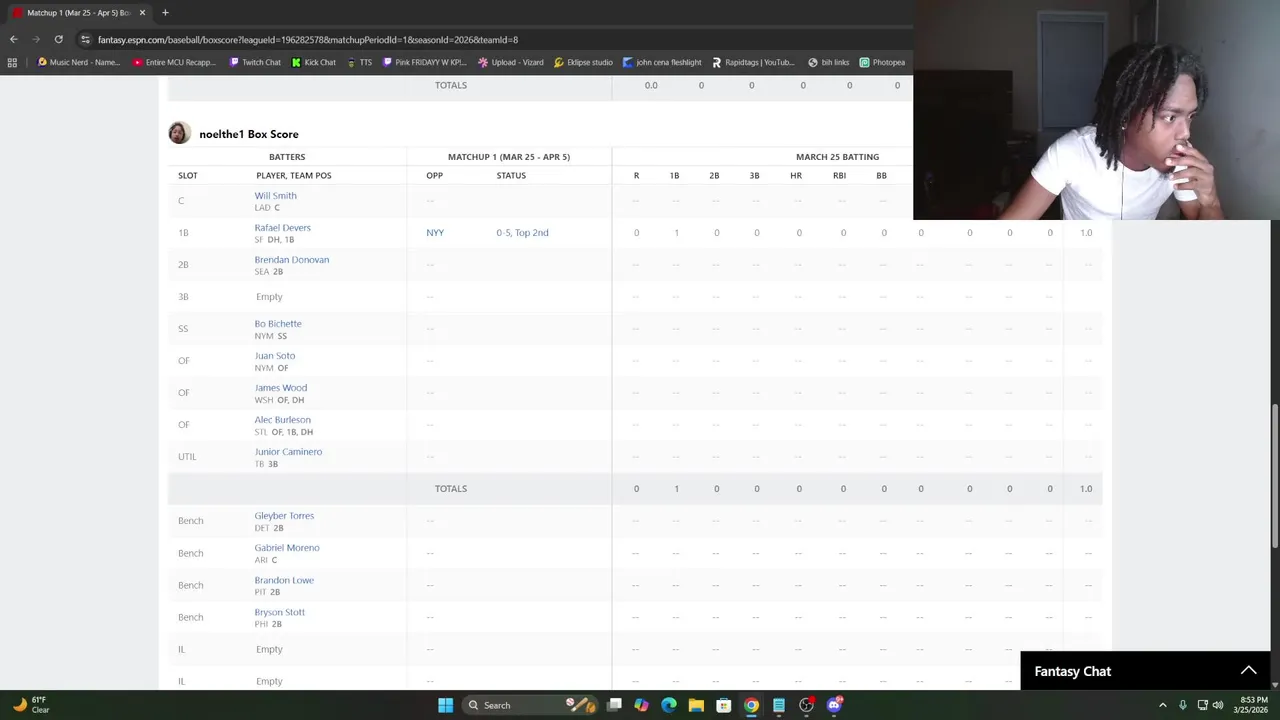The image size is (1280, 720).
Task: Select the Matchup 1 browser tab
Action: pyautogui.click(x=78, y=12)
